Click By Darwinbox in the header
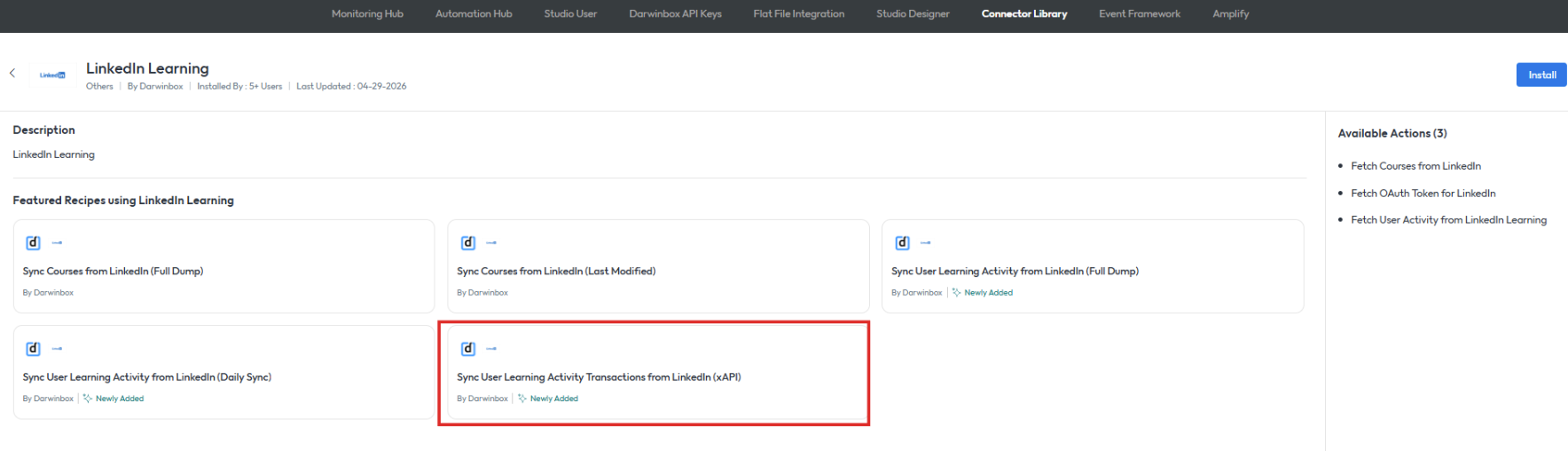The height and width of the screenshot is (451, 1568). pos(155,86)
